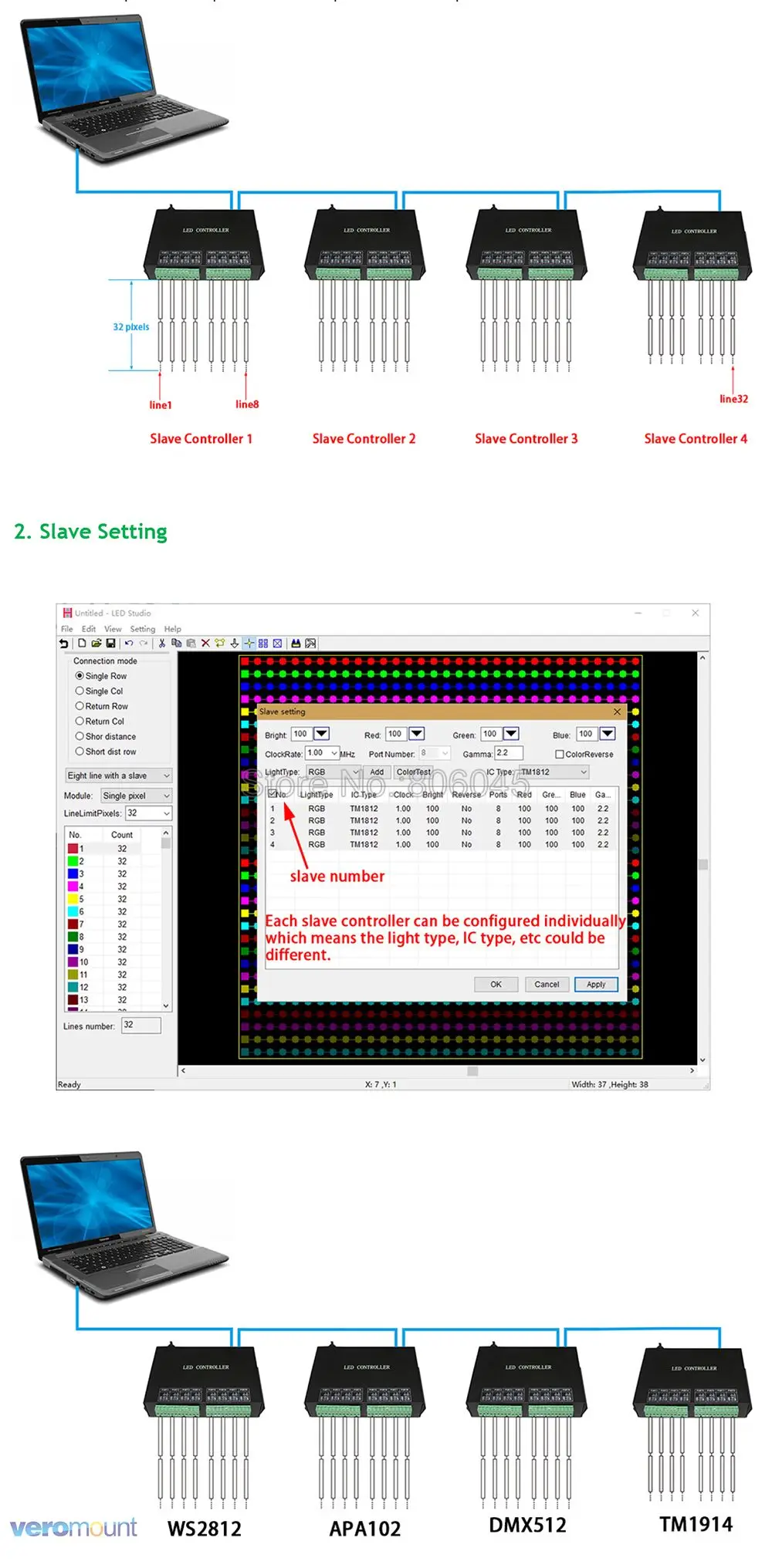Click Cancel in Slave setting dialog
Image resolution: width=772 pixels, height=1568 pixels.
coord(547,984)
